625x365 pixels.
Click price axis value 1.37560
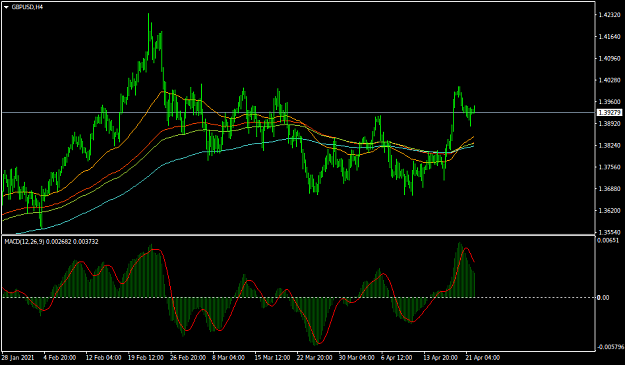point(609,167)
